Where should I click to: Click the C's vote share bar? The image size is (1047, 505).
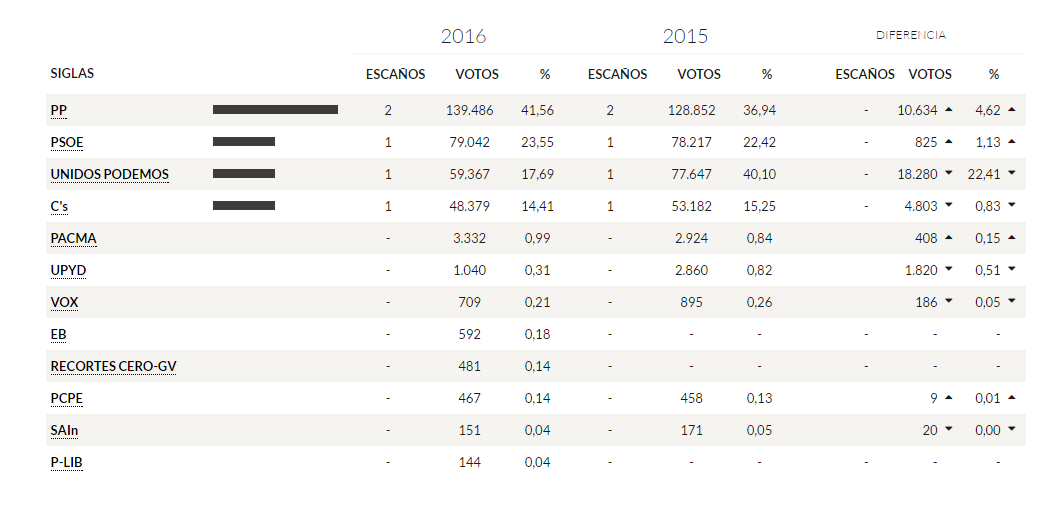pyautogui.click(x=243, y=206)
